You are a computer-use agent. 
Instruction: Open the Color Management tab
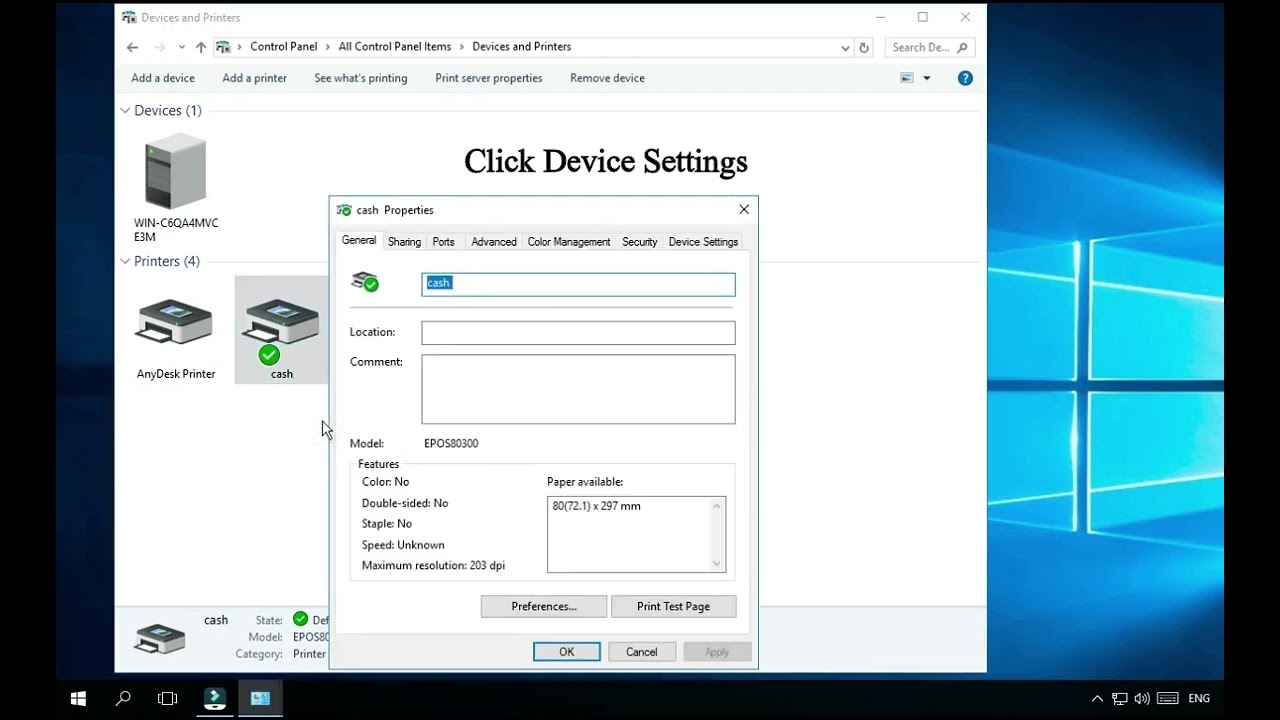[x=568, y=242]
